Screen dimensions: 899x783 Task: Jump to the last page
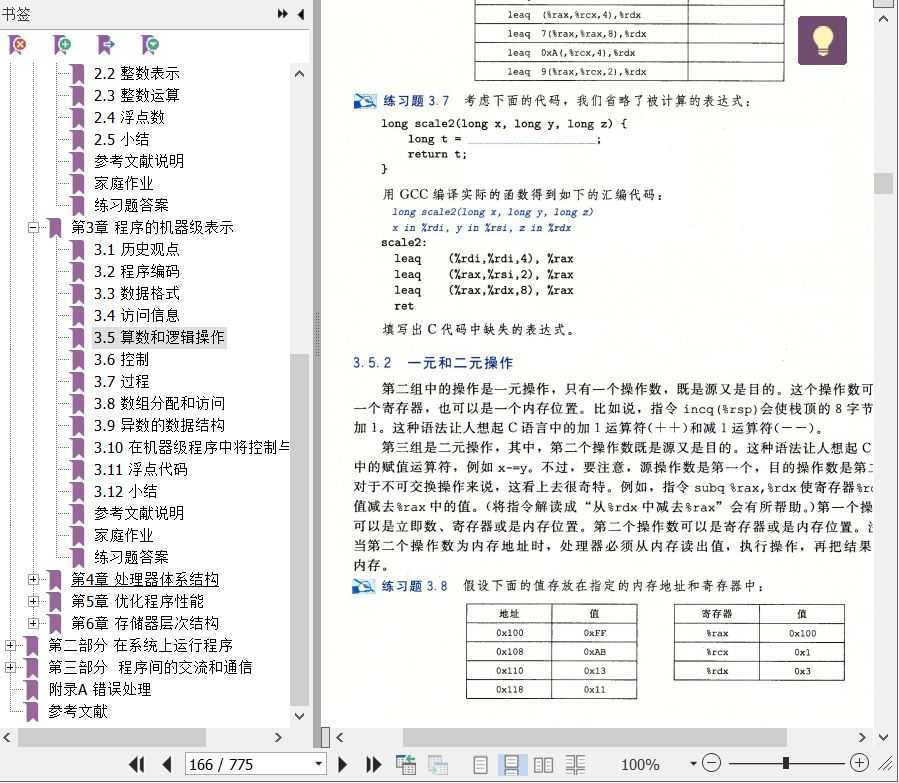[x=373, y=764]
